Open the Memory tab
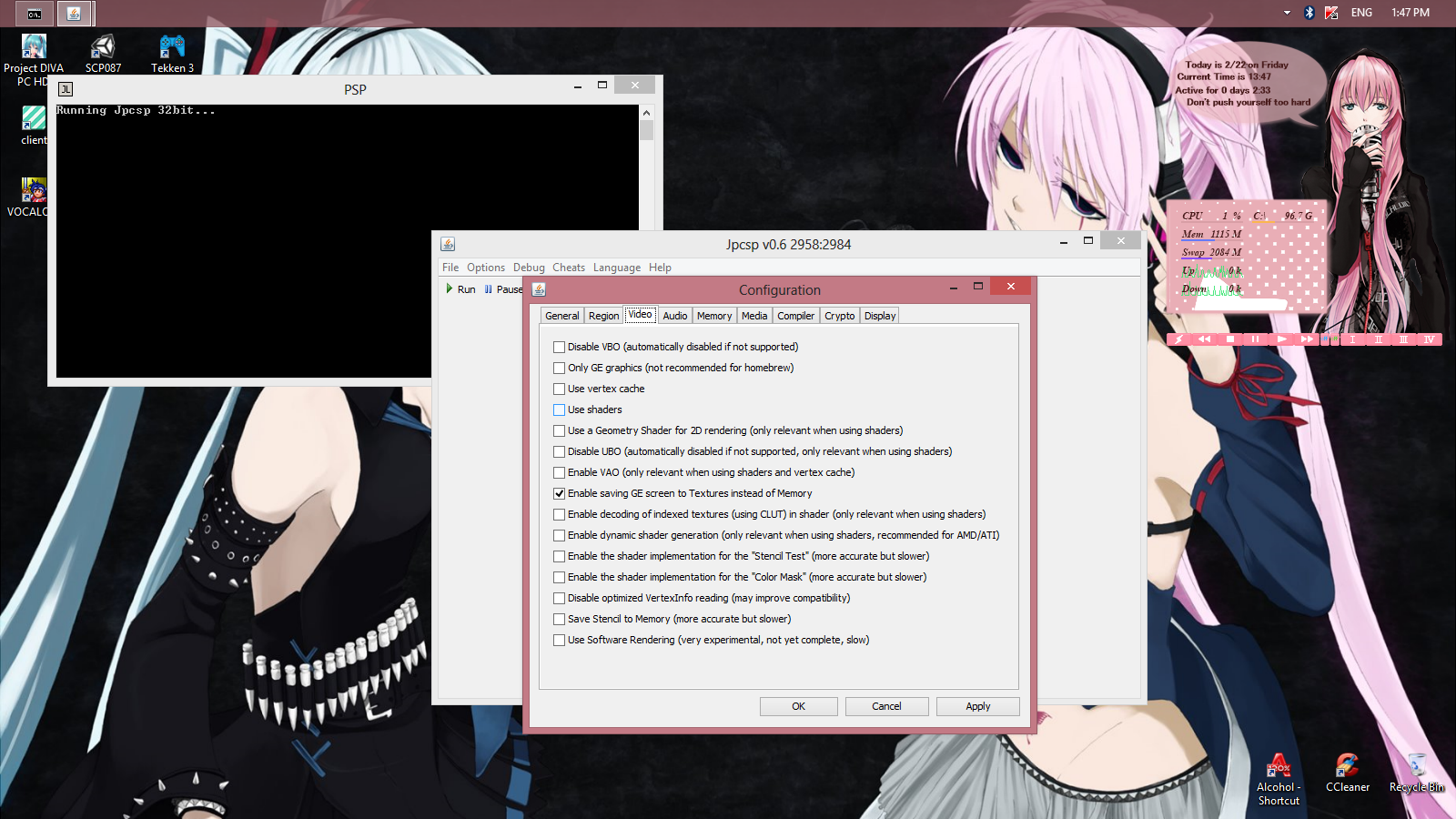The width and height of the screenshot is (1456, 819). point(714,316)
